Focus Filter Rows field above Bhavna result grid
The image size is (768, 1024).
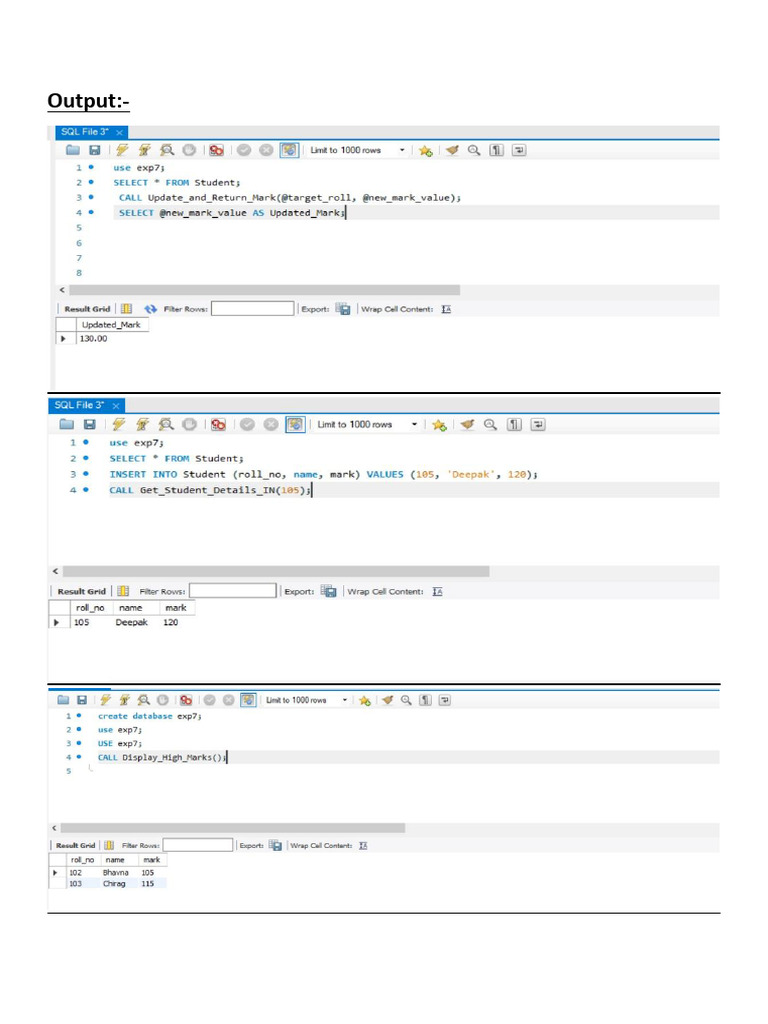click(x=198, y=845)
